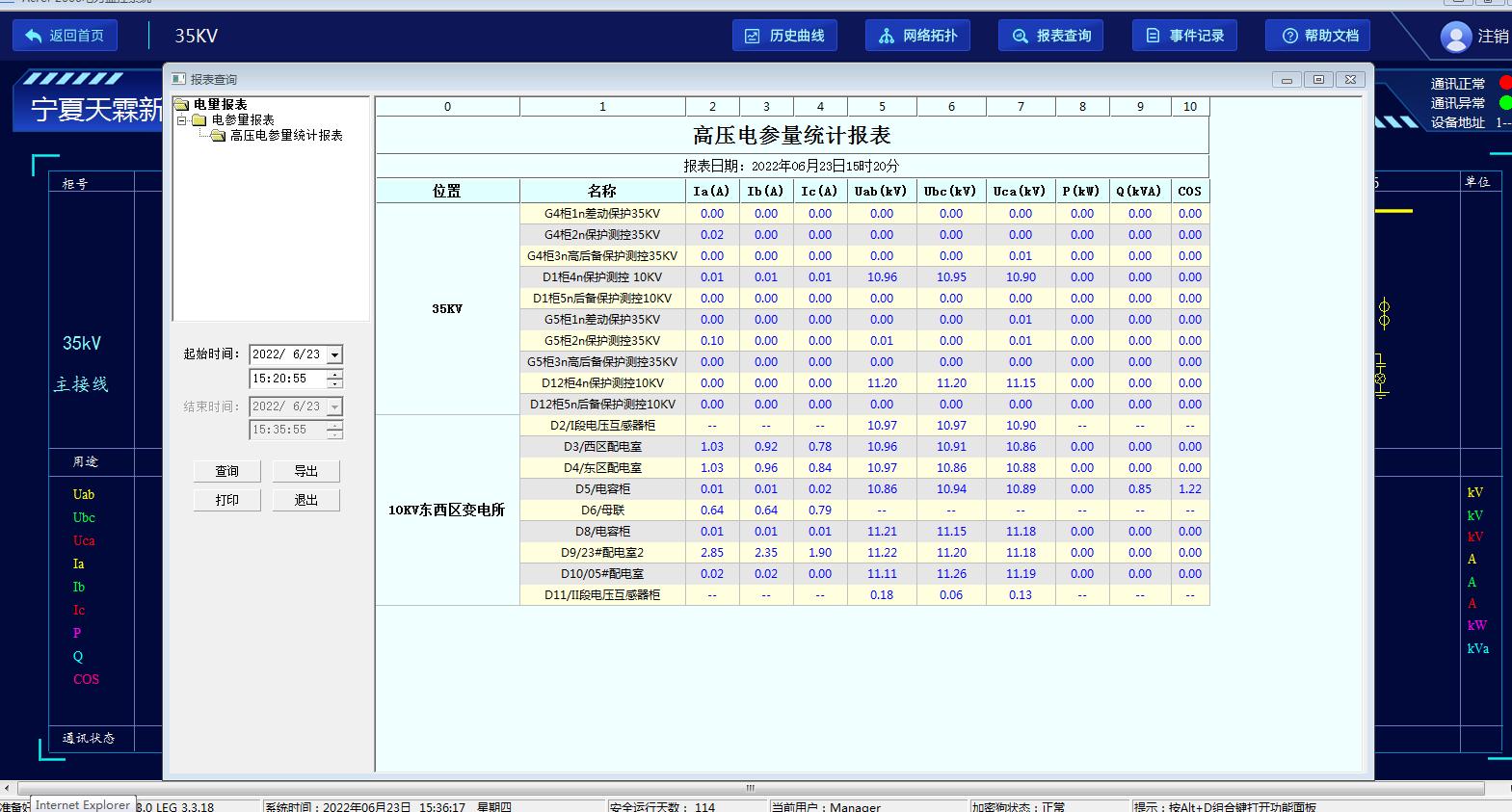Click the 导出 export button
1512x812 pixels.
(305, 471)
